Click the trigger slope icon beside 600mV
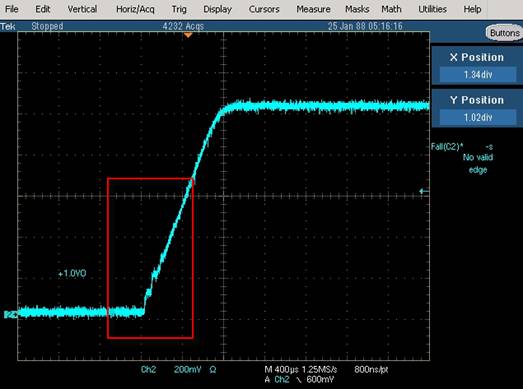This screenshot has width=523, height=389. (299, 380)
